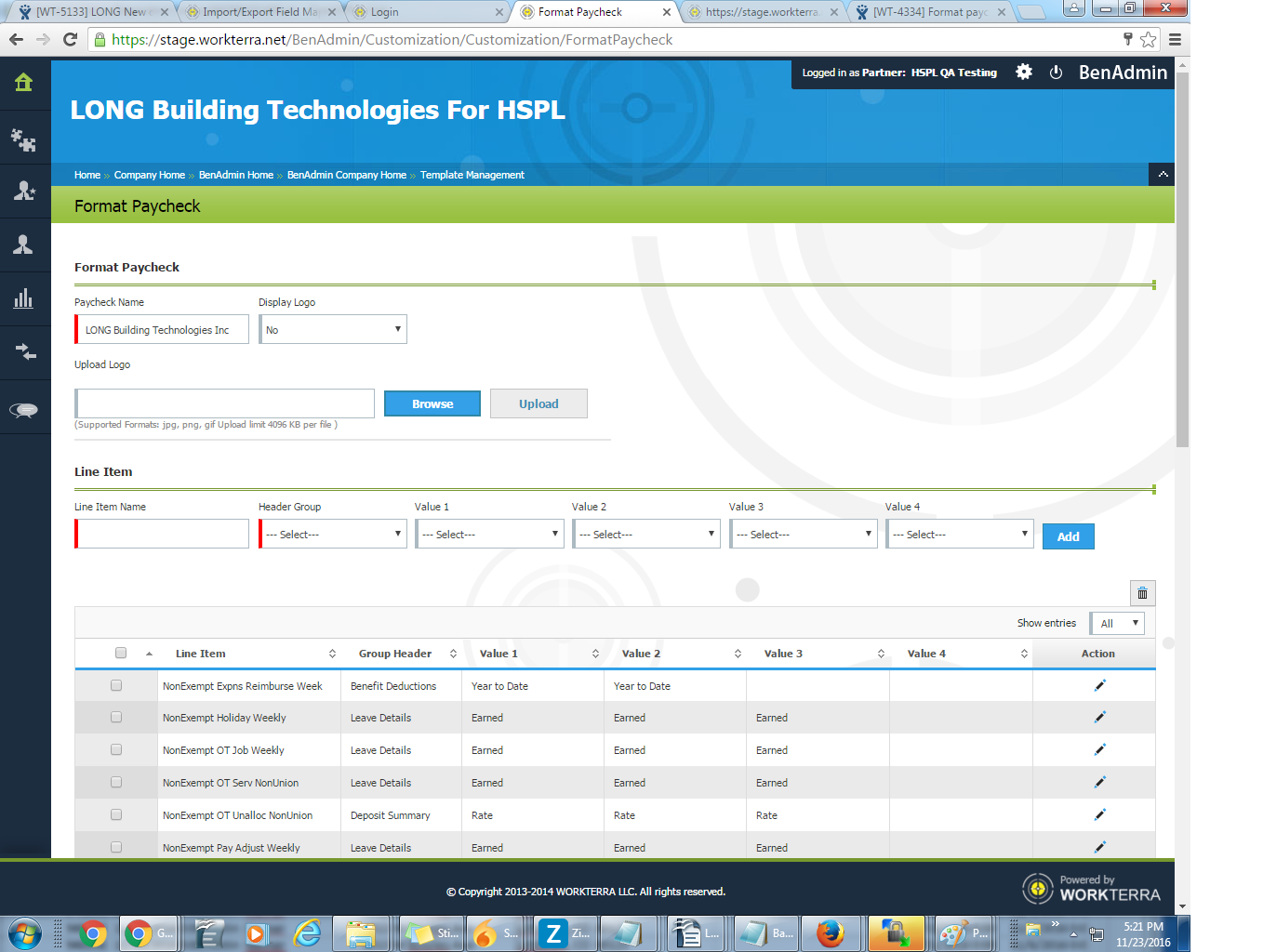This screenshot has height=952, width=1263.
Task: Open the puzzle pieces sidebar icon
Action: (24, 139)
